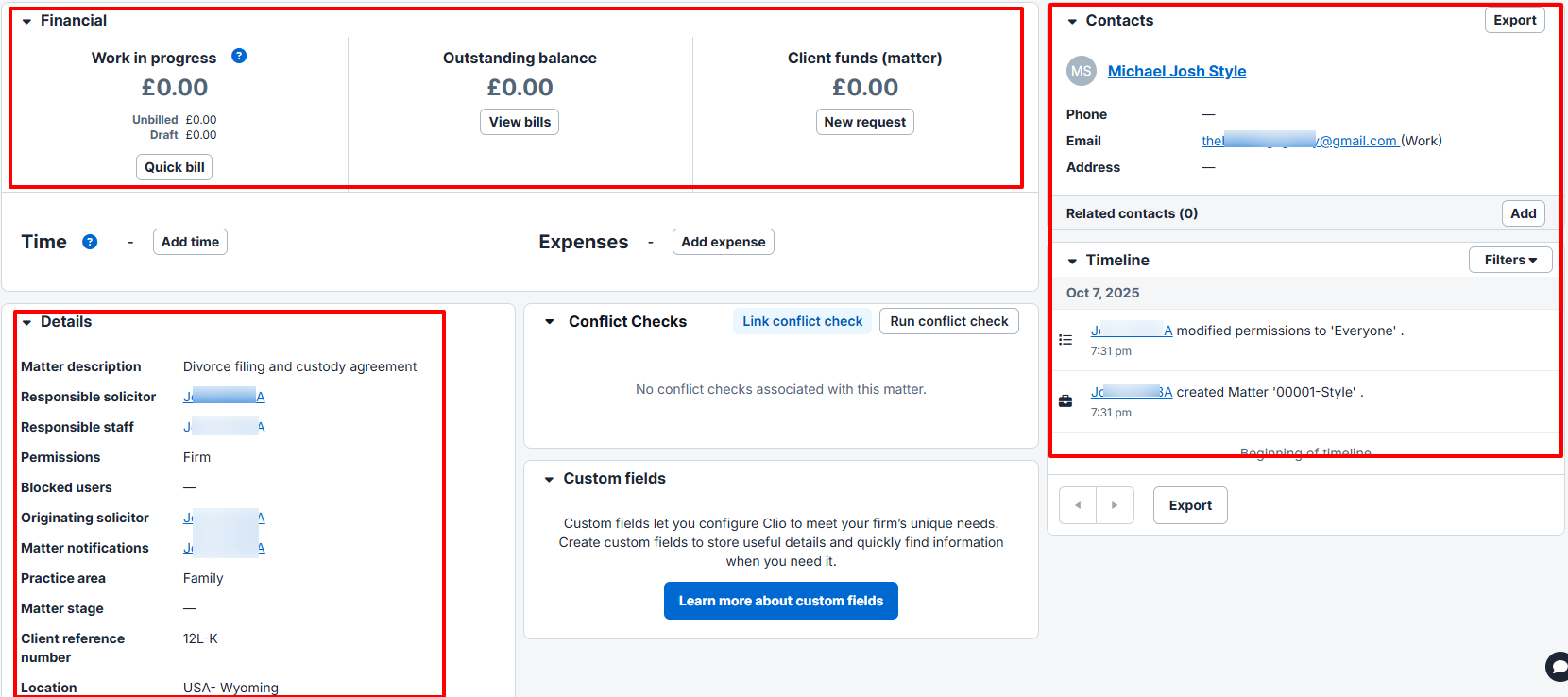Open the Originating solicitor name link

[224, 518]
